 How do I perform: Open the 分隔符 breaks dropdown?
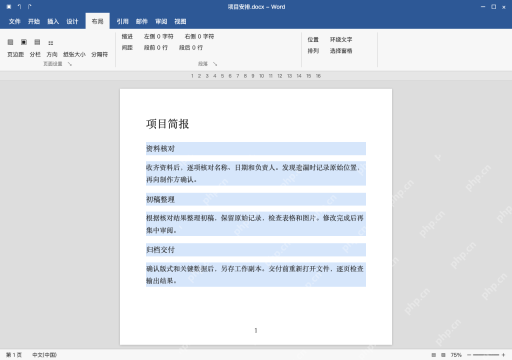pyautogui.click(x=99, y=54)
